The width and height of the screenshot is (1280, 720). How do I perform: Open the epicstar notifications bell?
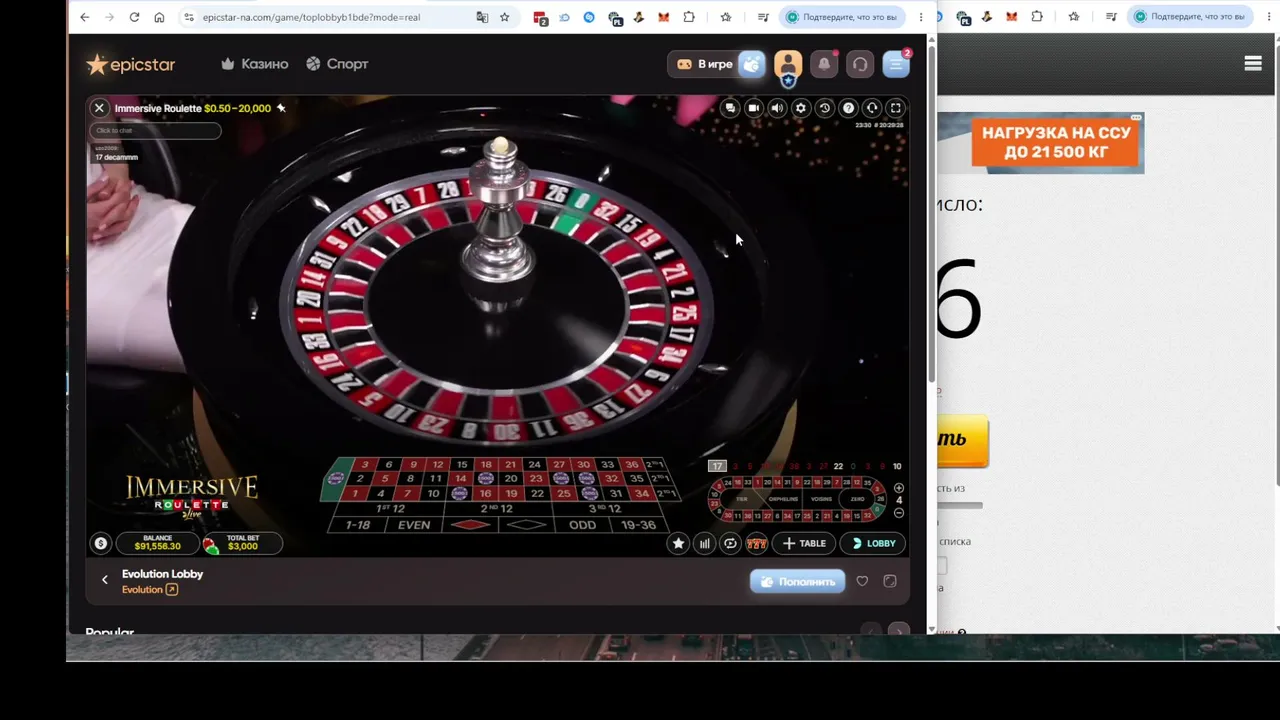click(824, 64)
